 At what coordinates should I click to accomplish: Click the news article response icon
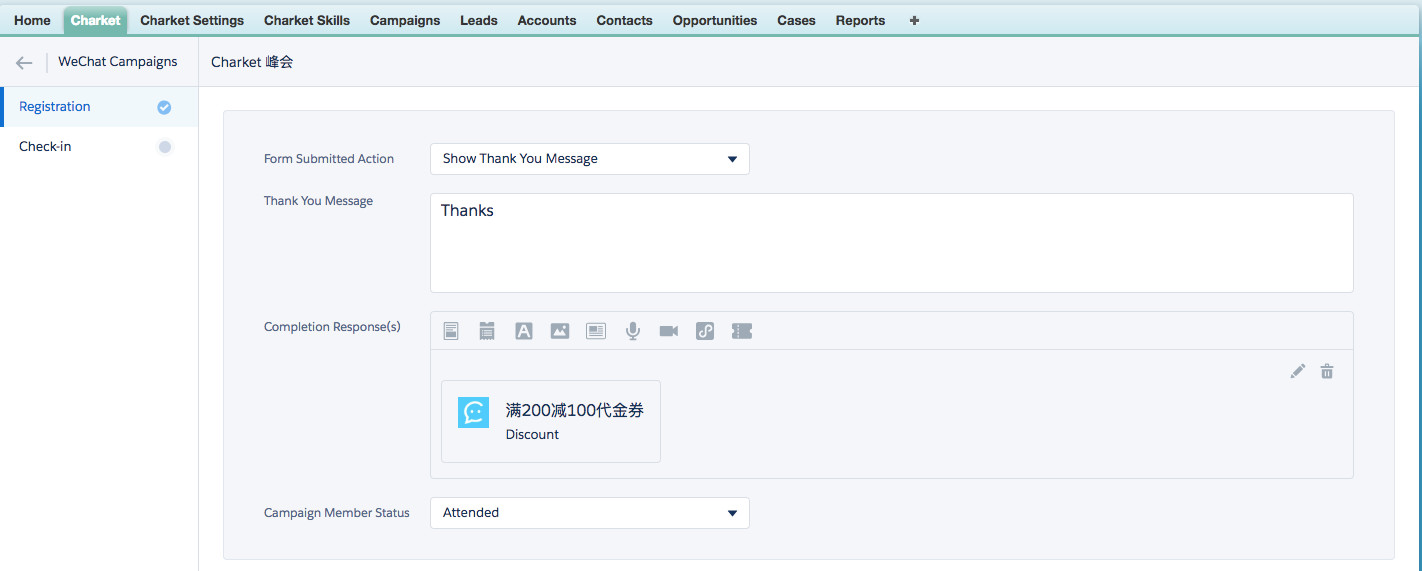click(596, 331)
